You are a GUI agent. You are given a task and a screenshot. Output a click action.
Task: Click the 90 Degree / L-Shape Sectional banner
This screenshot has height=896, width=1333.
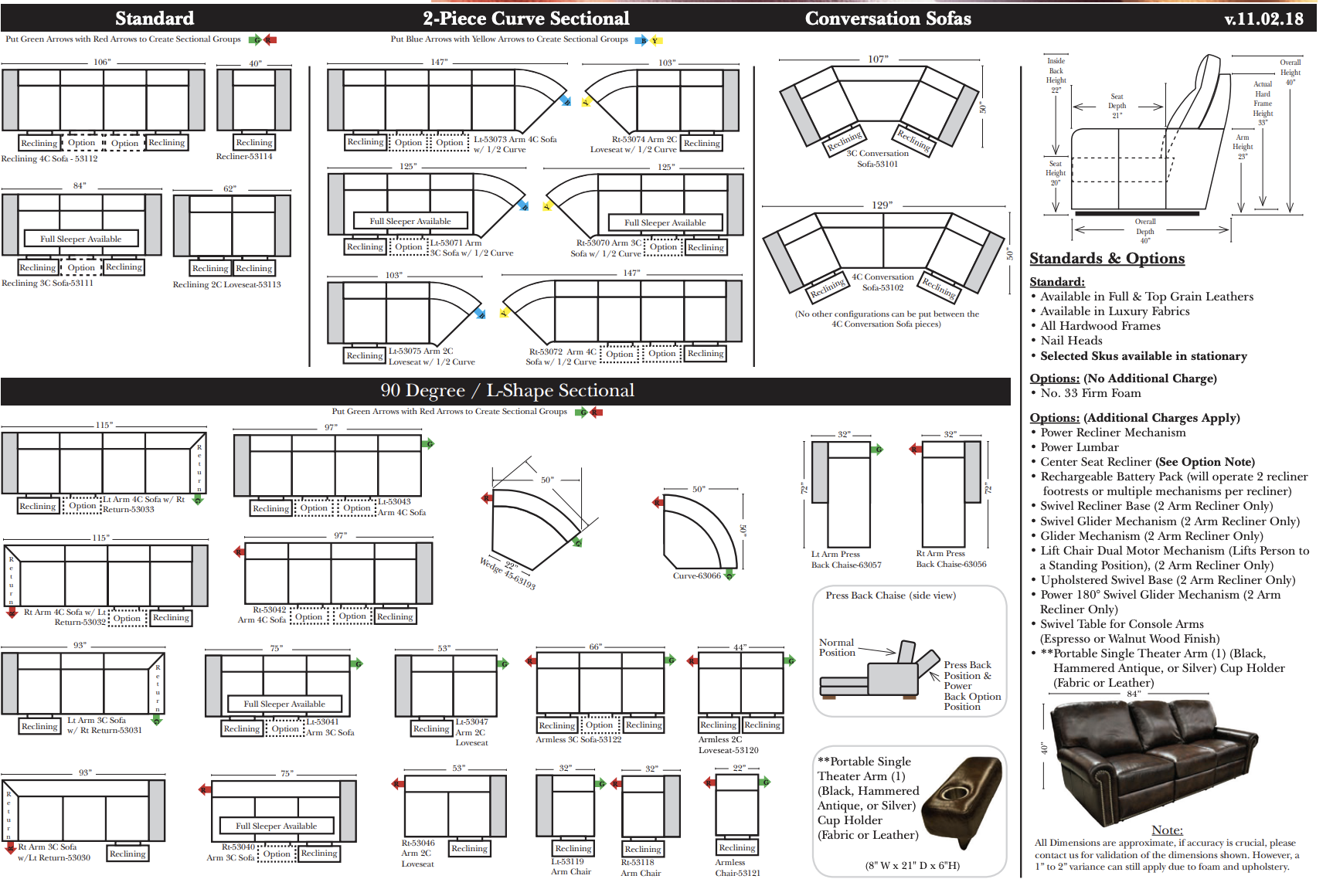507,391
